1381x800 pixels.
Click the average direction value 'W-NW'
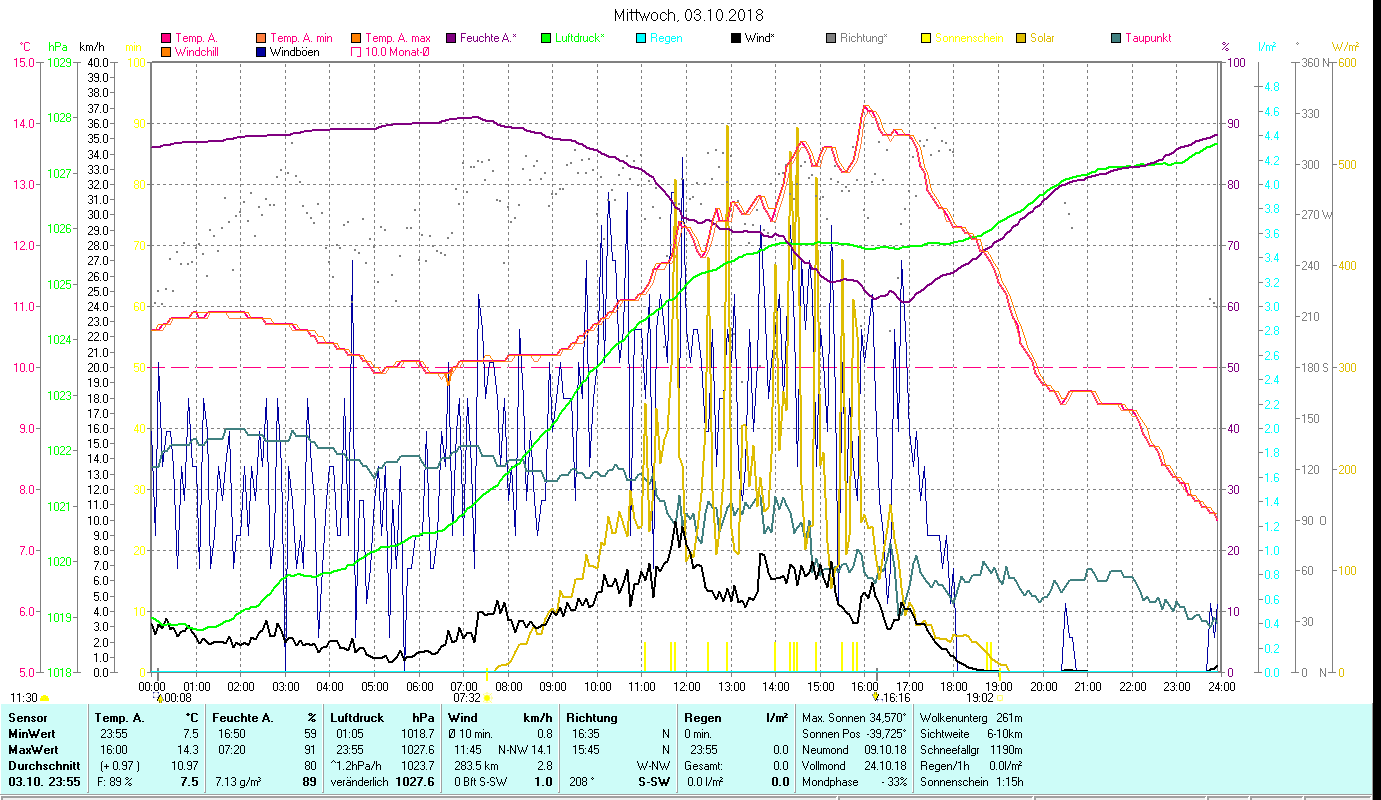pyautogui.click(x=654, y=766)
